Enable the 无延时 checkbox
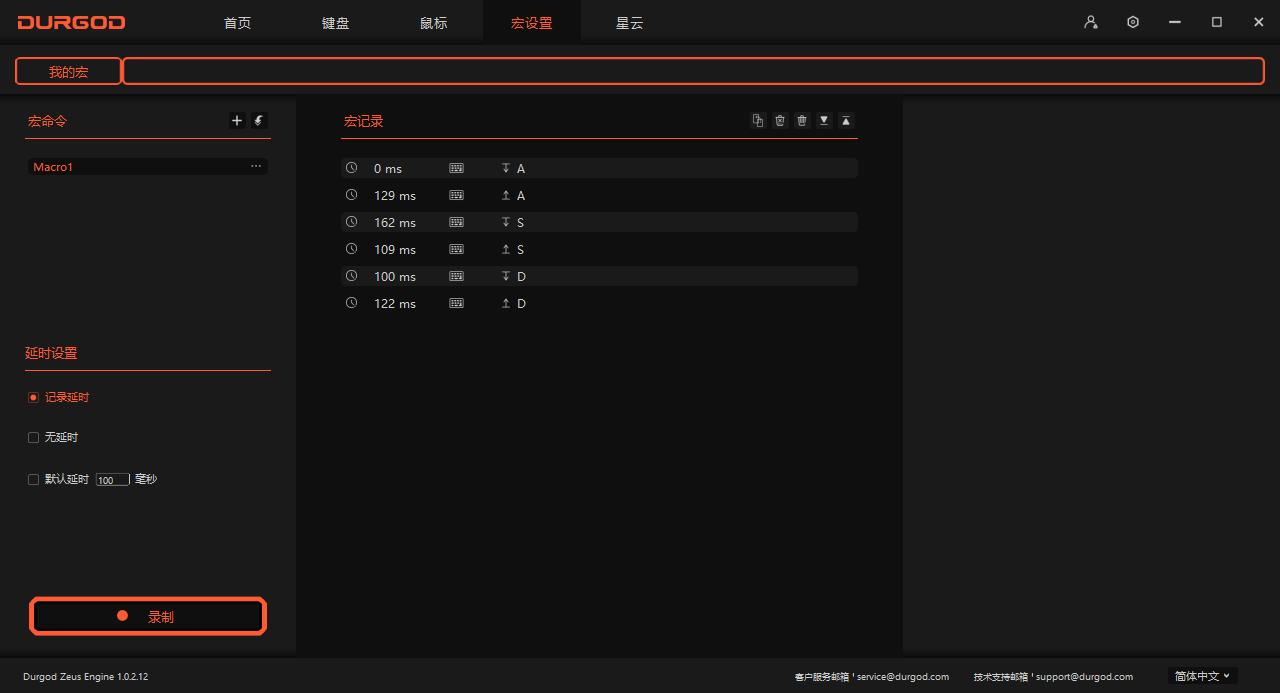 (x=33, y=437)
